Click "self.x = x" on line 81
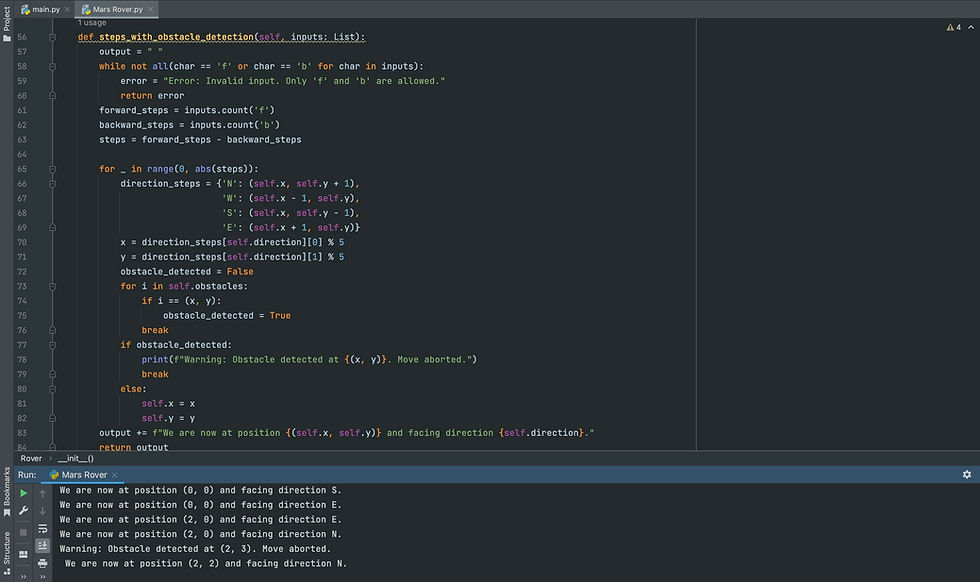The width and height of the screenshot is (980, 582). pyautogui.click(x=168, y=404)
